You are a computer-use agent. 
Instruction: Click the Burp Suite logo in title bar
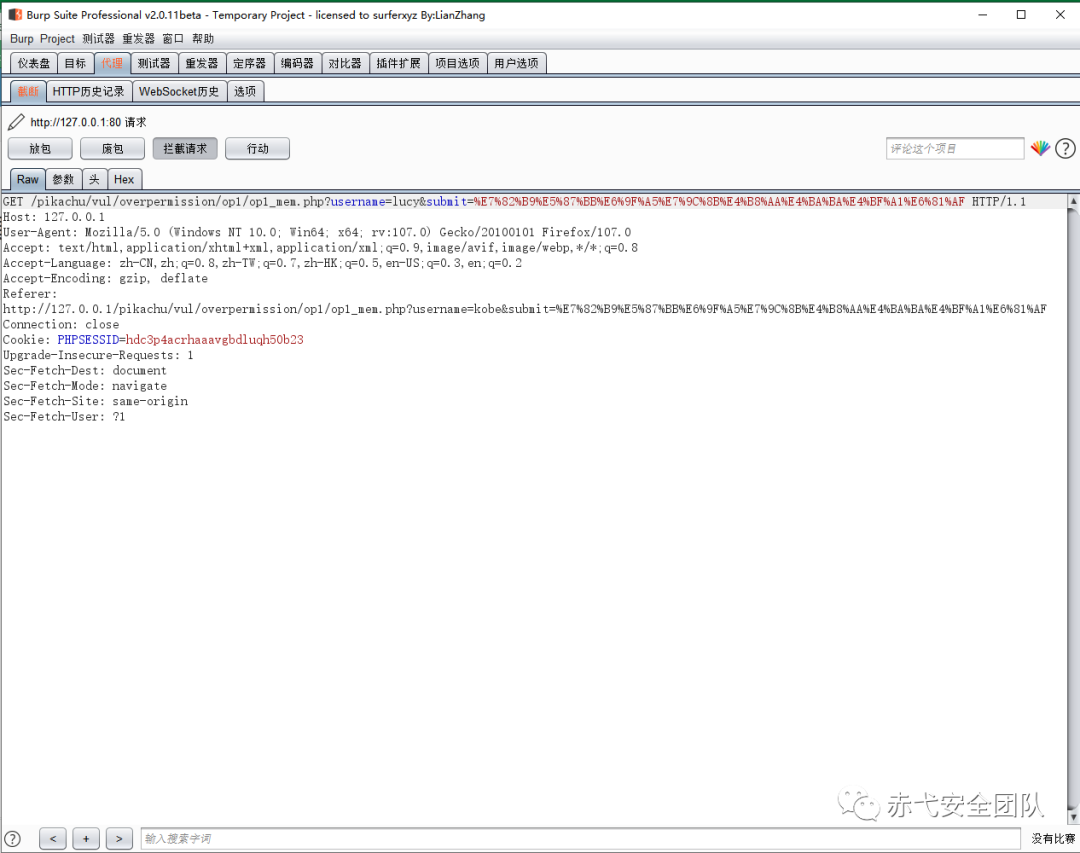point(15,14)
